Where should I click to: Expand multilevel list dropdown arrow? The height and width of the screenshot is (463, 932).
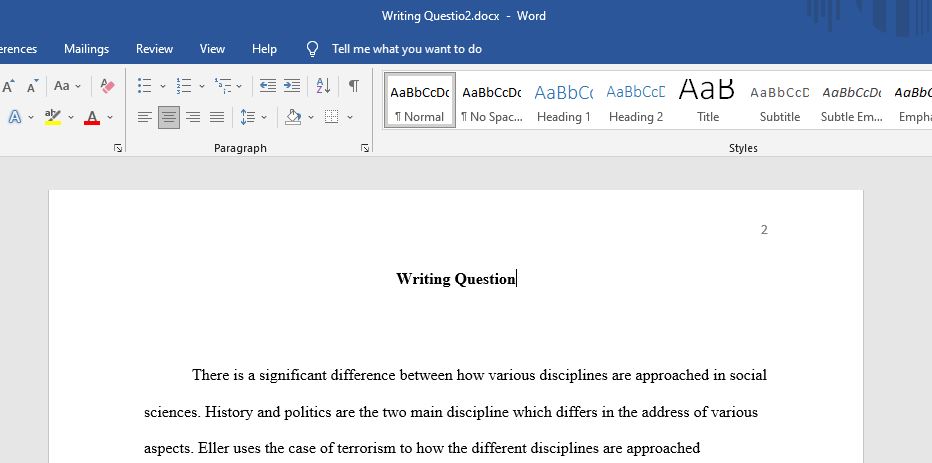coord(239,86)
